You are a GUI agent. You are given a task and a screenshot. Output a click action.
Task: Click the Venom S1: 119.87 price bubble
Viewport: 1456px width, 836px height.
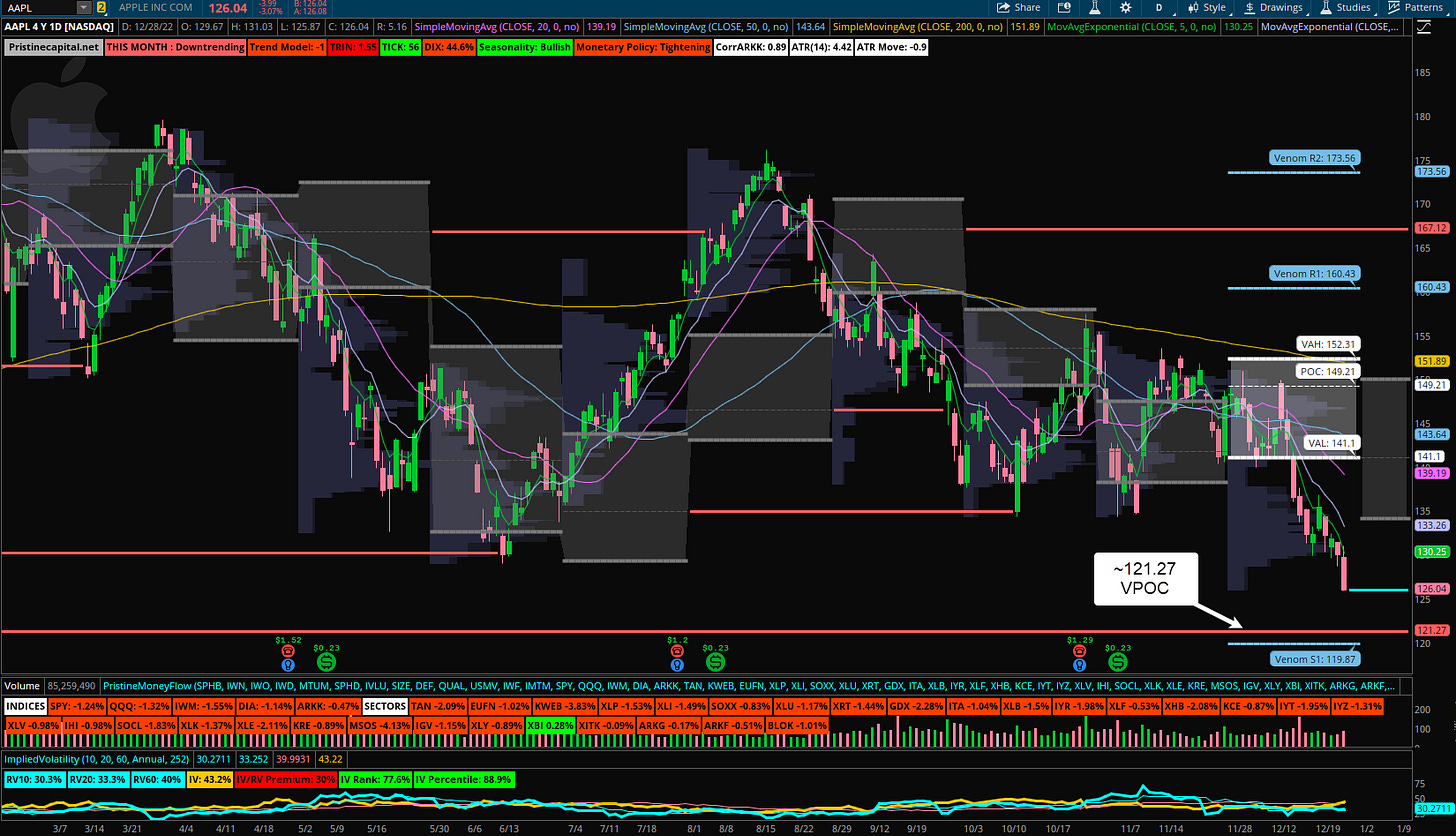(1315, 659)
